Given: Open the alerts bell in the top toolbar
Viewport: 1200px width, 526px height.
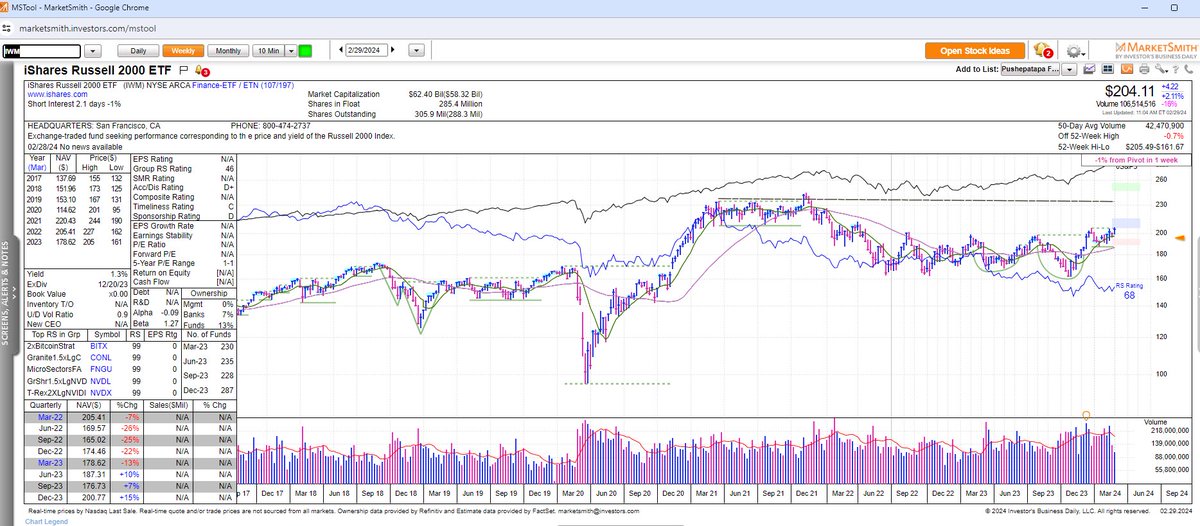Looking at the screenshot, I should point(1044,50).
